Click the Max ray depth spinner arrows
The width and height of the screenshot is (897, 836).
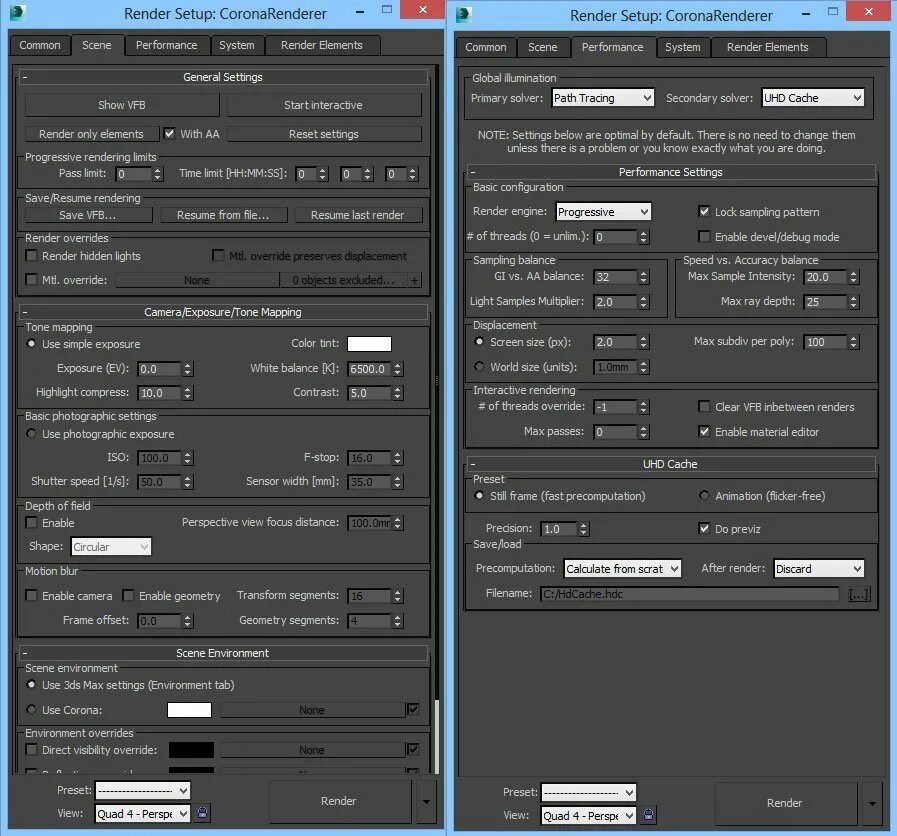pyautogui.click(x=854, y=302)
